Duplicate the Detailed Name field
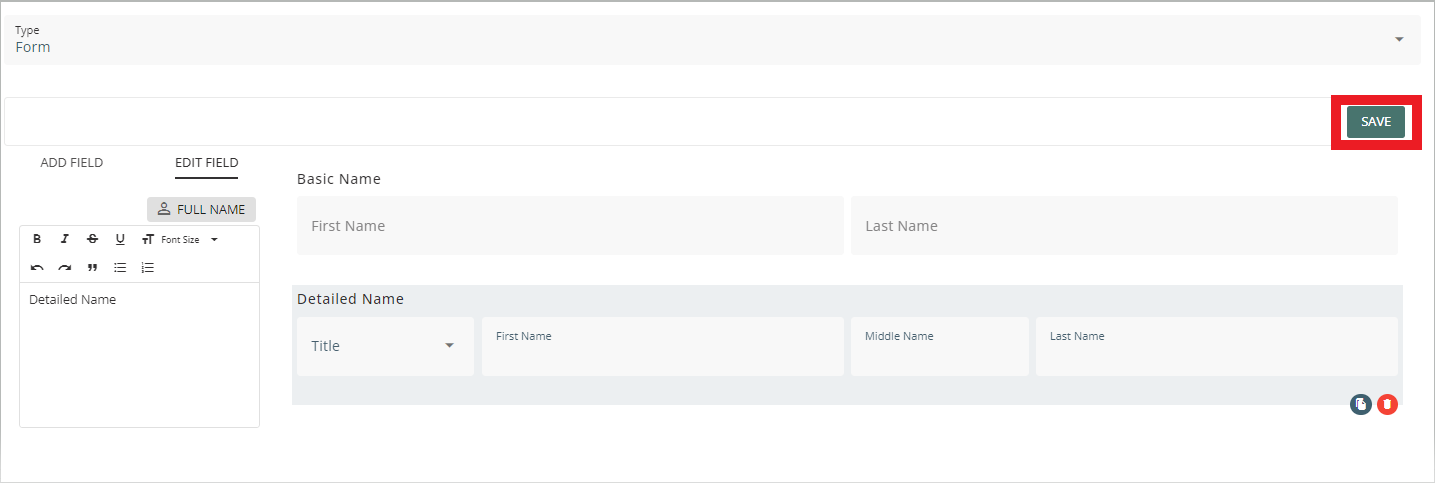Viewport: 1435px width, 483px height. click(1360, 404)
